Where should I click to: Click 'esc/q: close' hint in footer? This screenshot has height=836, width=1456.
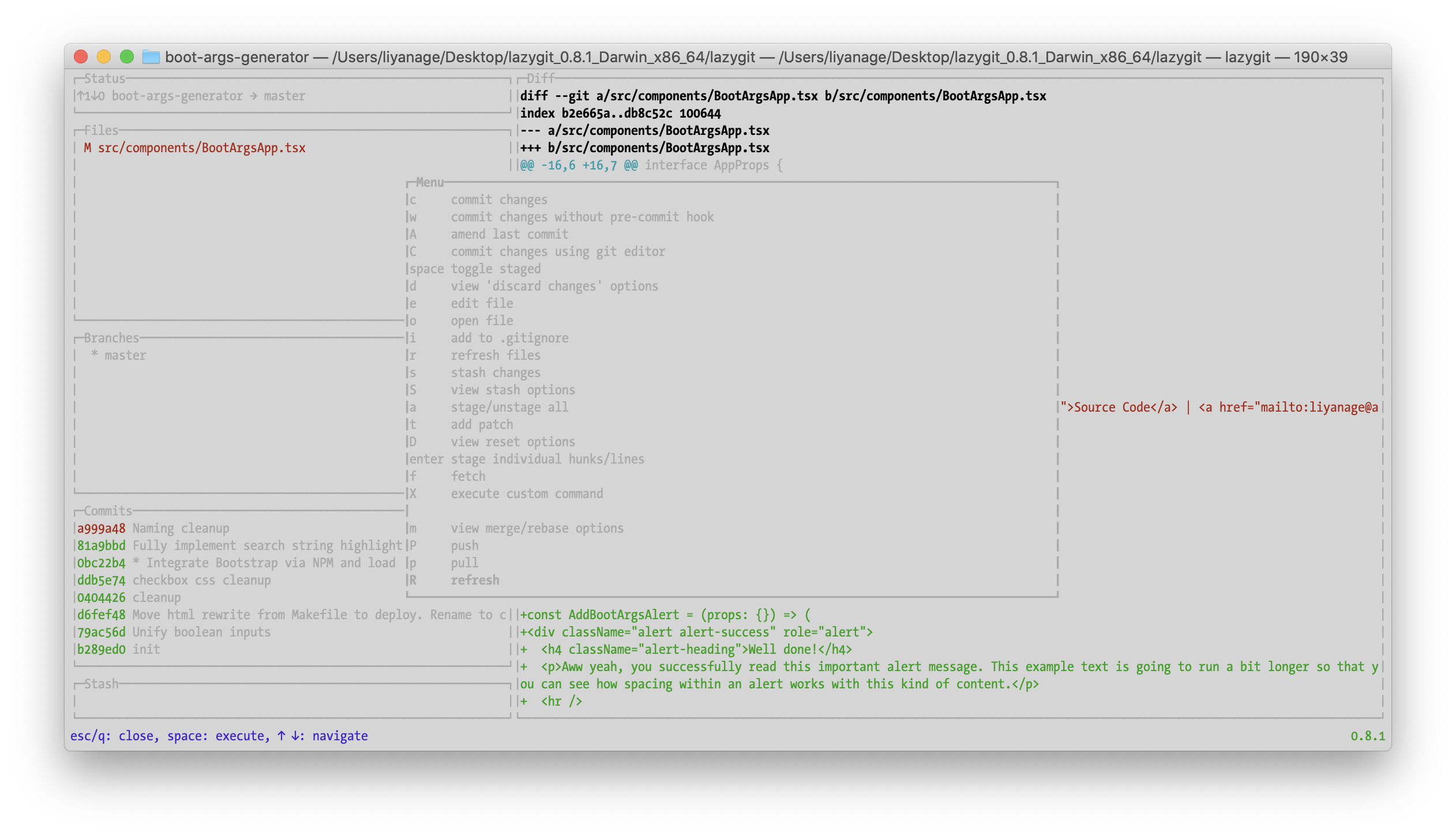[112, 736]
